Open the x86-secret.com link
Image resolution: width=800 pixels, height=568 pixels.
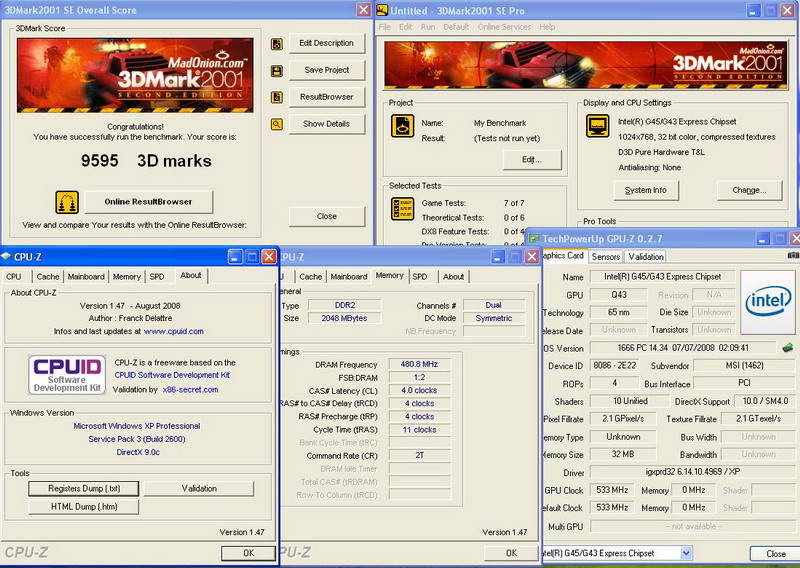click(x=190, y=390)
